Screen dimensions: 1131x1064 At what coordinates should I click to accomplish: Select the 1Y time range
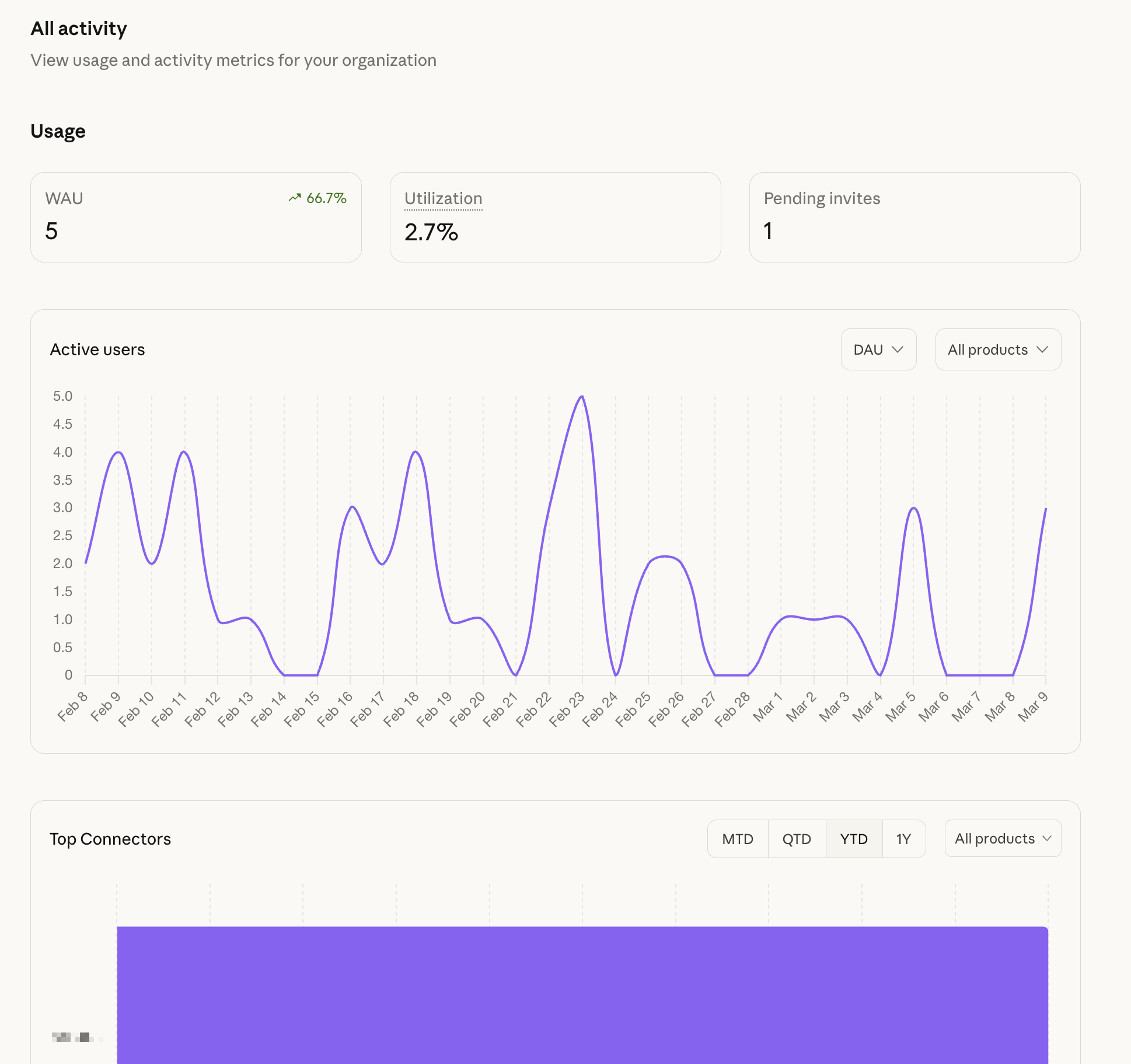click(x=903, y=838)
